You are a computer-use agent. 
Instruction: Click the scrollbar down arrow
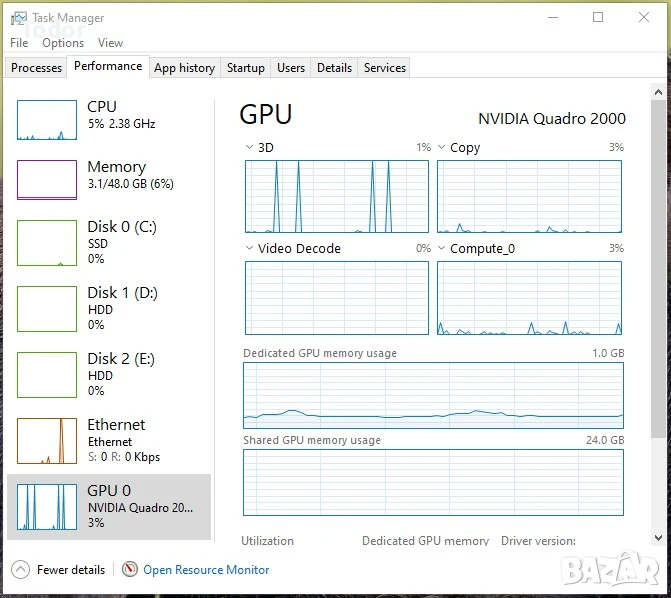pyautogui.click(x=658, y=538)
